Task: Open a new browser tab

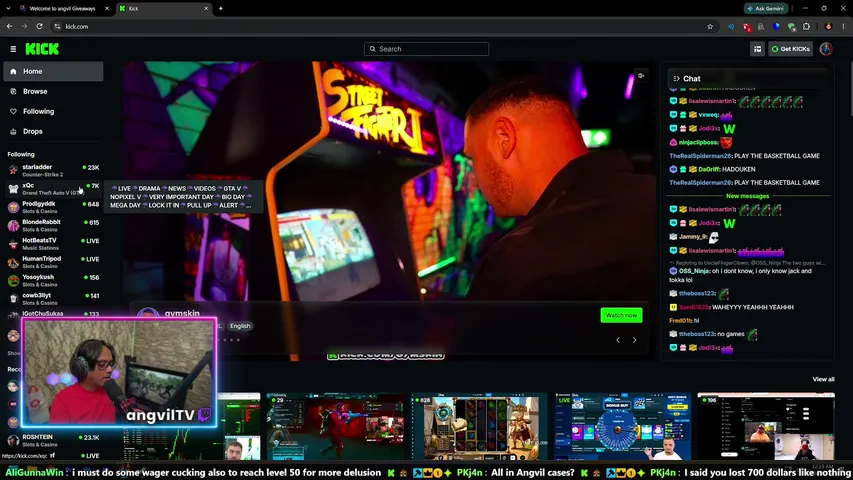Action: click(220, 8)
